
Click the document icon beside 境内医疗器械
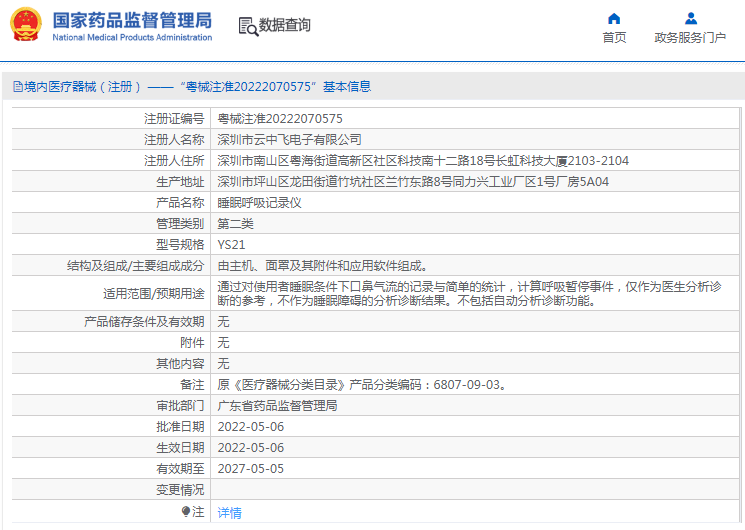click(x=18, y=87)
